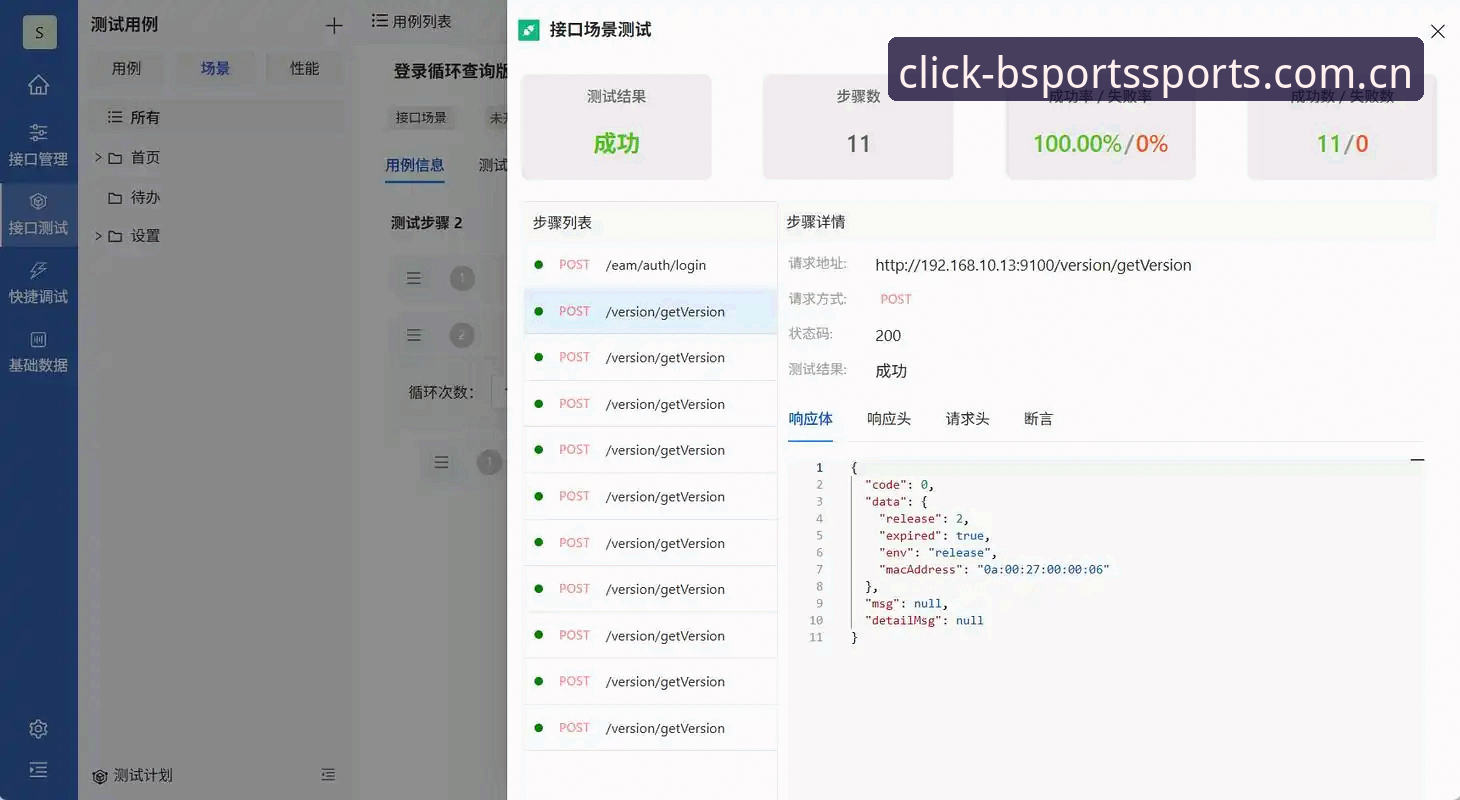The width and height of the screenshot is (1460, 800).
Task: Select the highlighted /version/getVersion step
Action: 650,311
